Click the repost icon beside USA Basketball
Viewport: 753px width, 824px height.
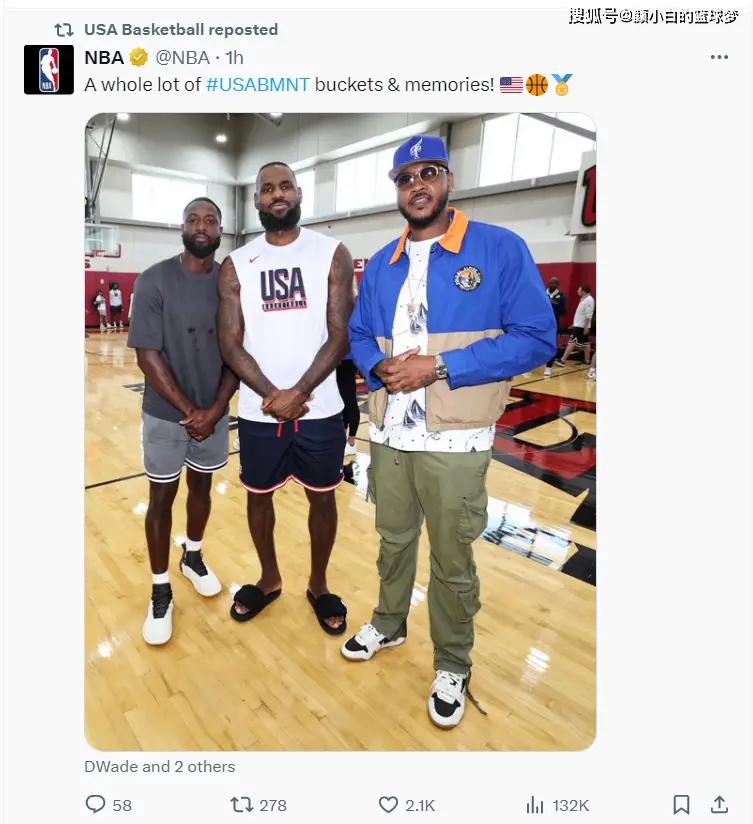click(x=64, y=30)
